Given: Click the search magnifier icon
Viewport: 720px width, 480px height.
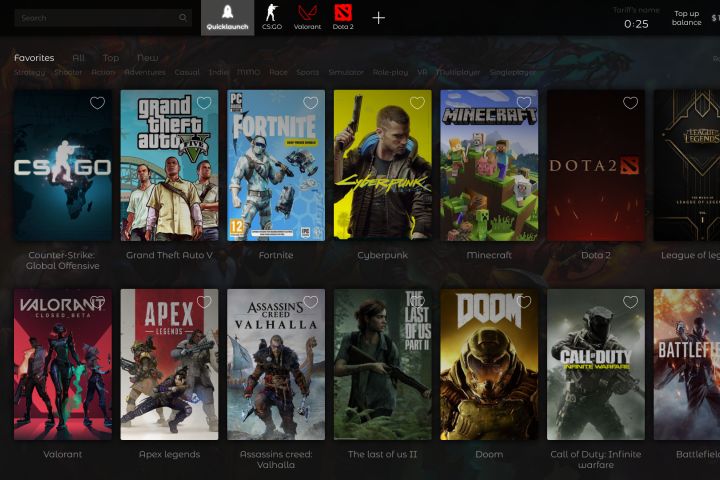Looking at the screenshot, I should 183,18.
